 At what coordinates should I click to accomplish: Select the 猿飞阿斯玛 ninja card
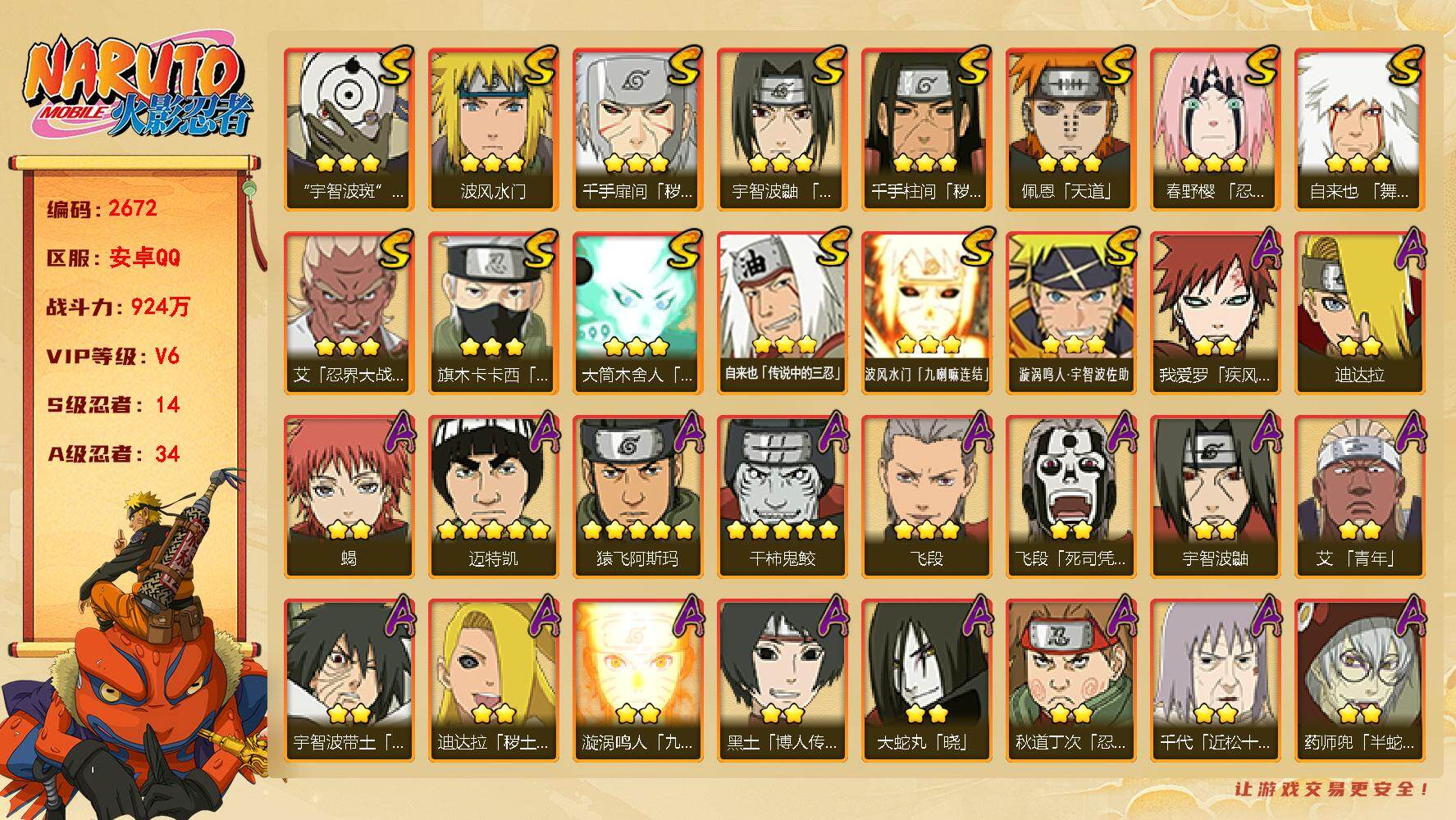(x=637, y=496)
